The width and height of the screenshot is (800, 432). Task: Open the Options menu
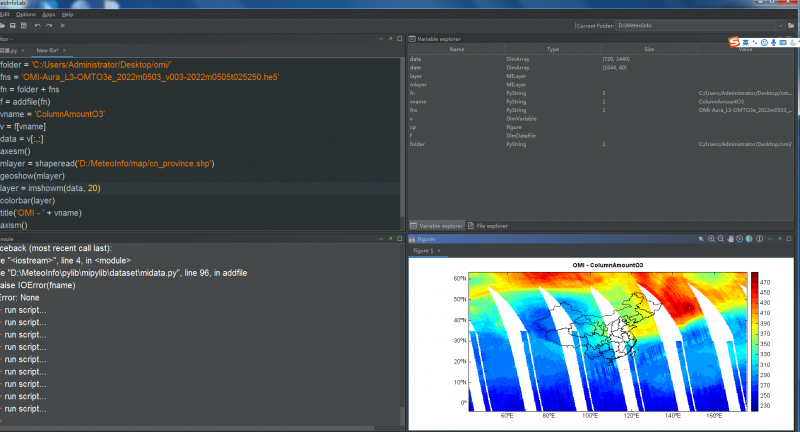(x=26, y=15)
